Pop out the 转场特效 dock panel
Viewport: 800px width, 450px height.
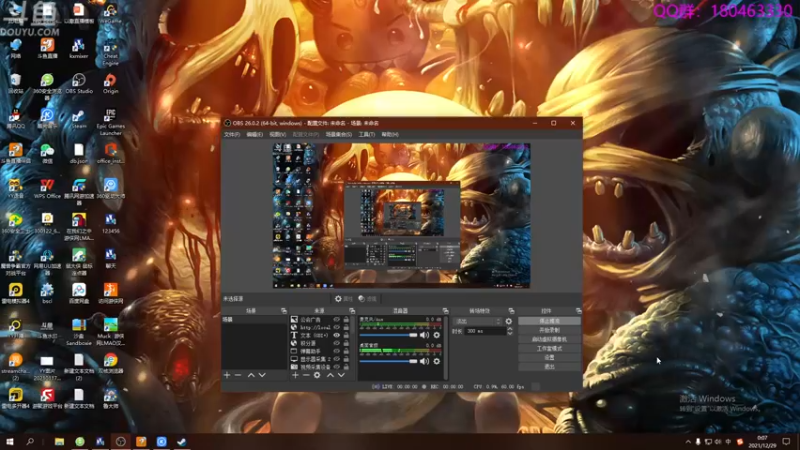click(511, 311)
